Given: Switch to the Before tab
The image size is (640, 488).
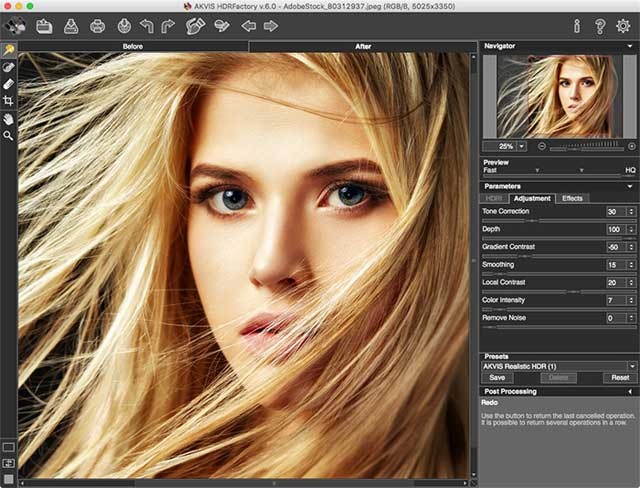Looking at the screenshot, I should (x=133, y=46).
